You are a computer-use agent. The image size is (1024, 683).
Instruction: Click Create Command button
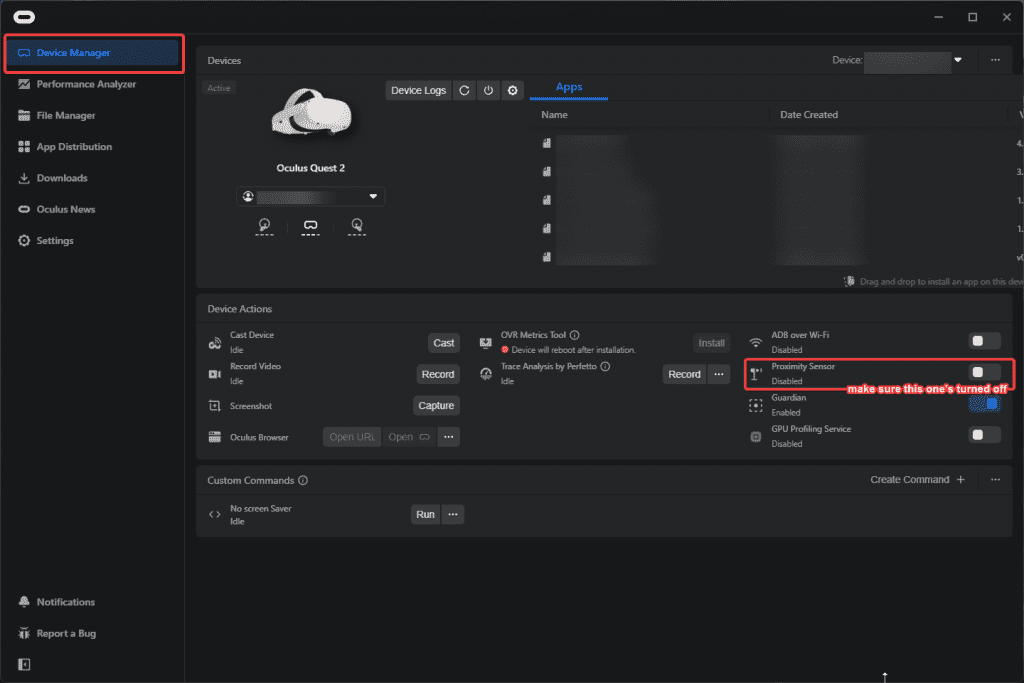tap(918, 480)
